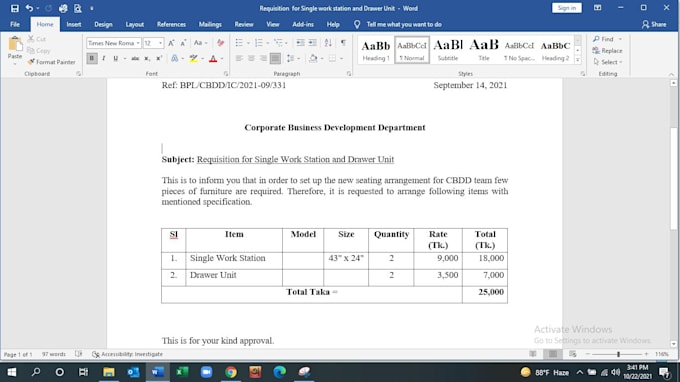
Task: Cut the selected text
Action: (37, 39)
